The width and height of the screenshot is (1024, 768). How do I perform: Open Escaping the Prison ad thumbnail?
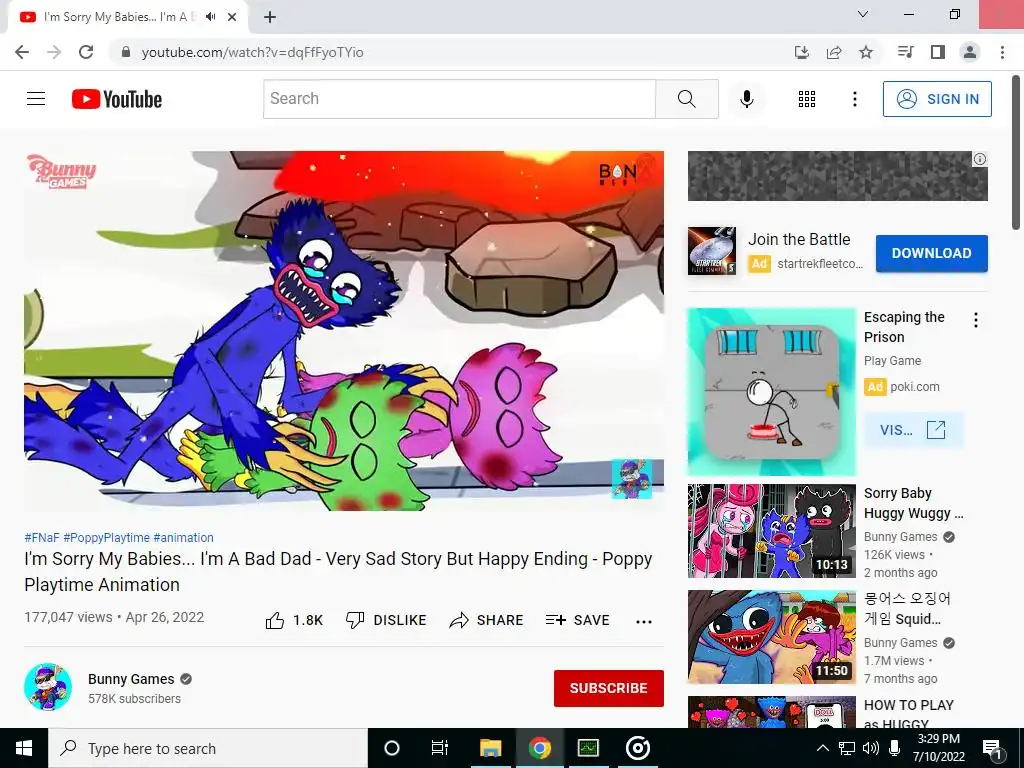click(771, 392)
